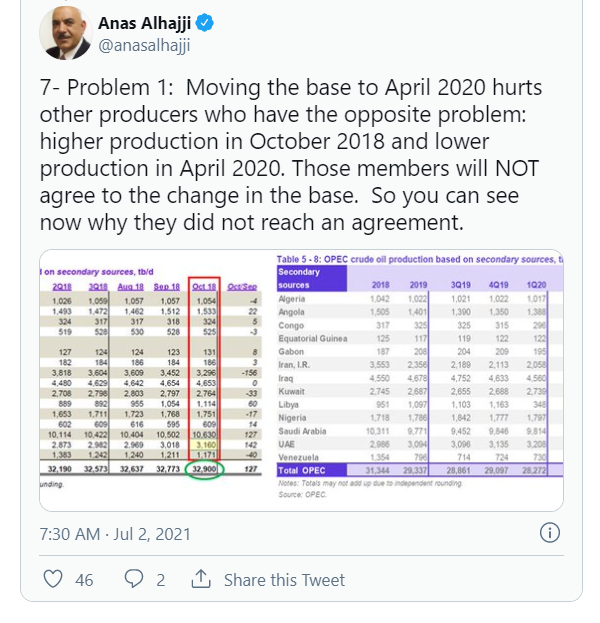Click the Anas Alhajji display name
The width and height of the screenshot is (600, 623).
pyautogui.click(x=145, y=23)
